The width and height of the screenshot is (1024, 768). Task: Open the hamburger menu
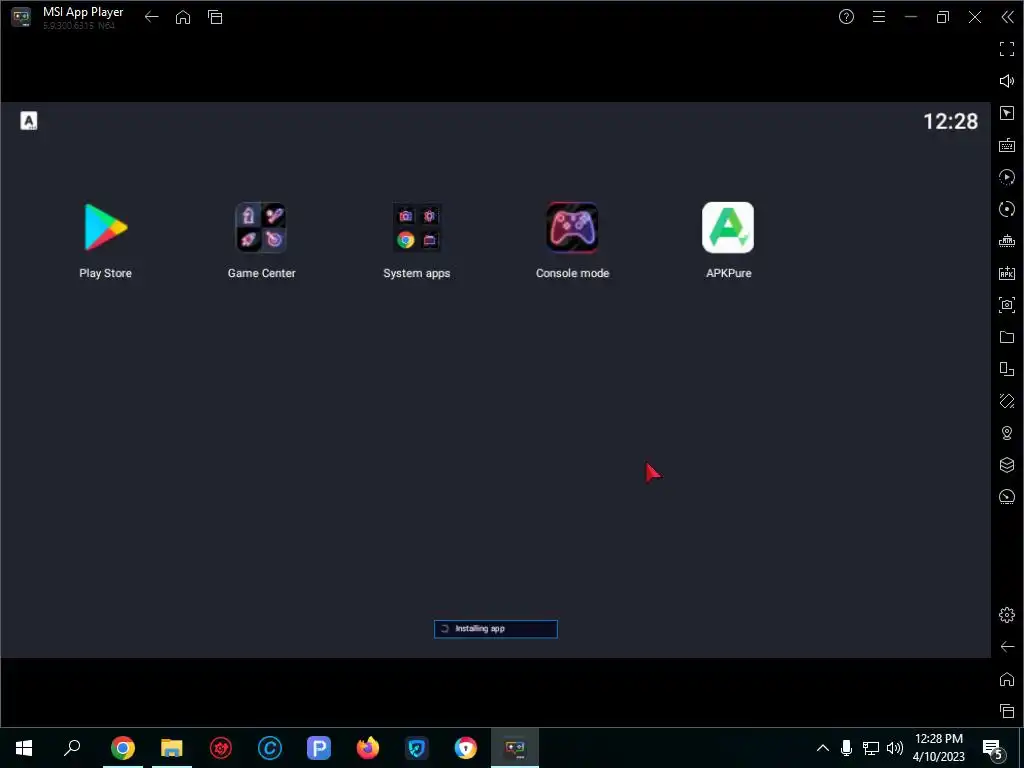point(879,17)
